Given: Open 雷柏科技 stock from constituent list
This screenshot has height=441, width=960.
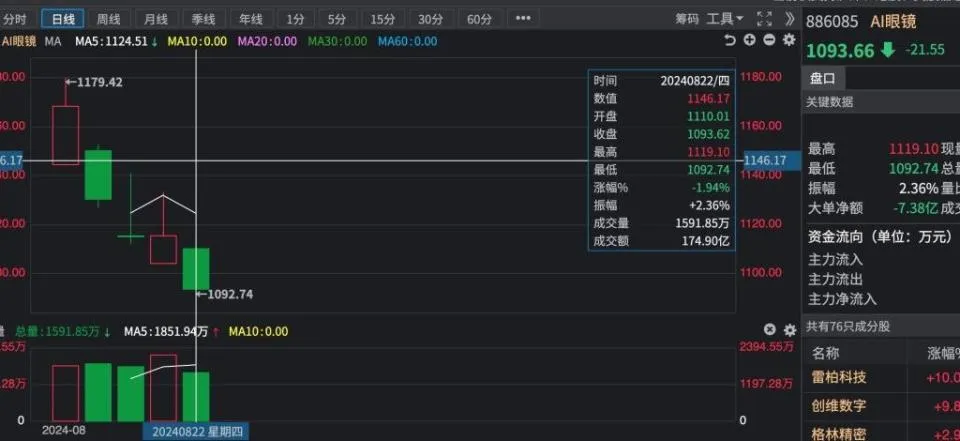Looking at the screenshot, I should [x=839, y=377].
